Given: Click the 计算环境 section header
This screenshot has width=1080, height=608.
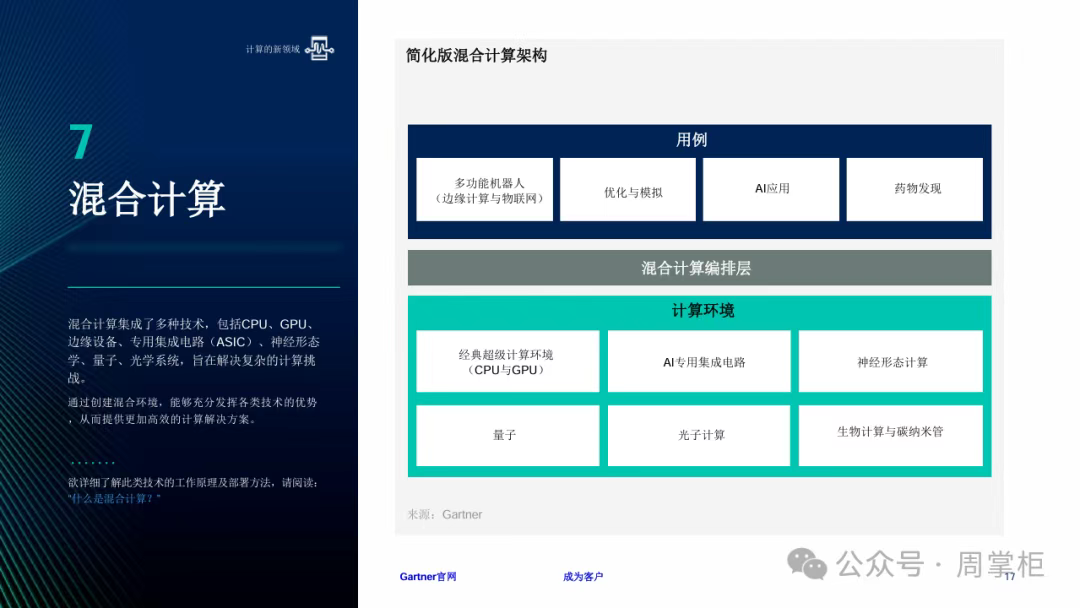Looking at the screenshot, I should 701,311.
